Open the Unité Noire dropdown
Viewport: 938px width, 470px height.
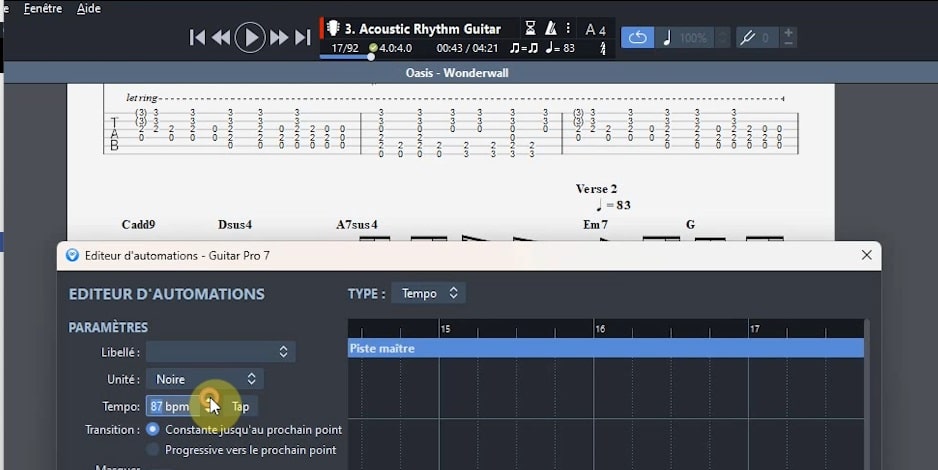(205, 379)
